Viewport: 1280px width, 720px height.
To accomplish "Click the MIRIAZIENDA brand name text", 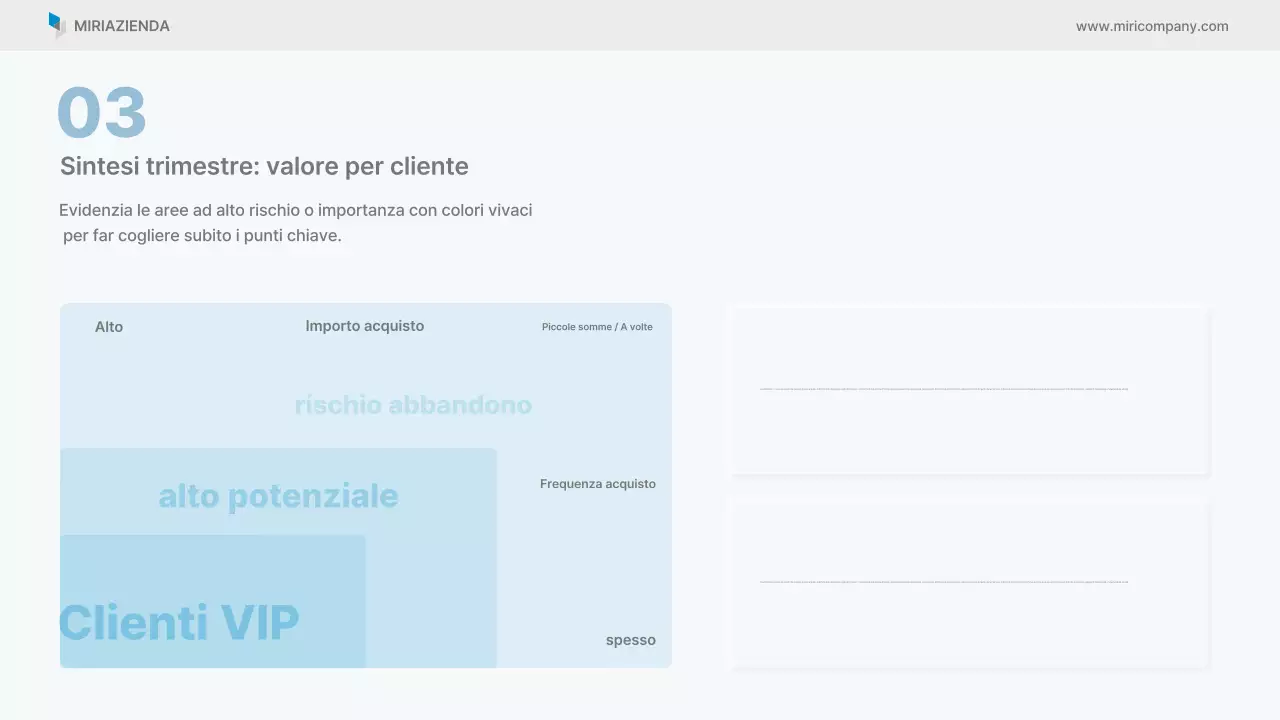I will pos(122,26).
